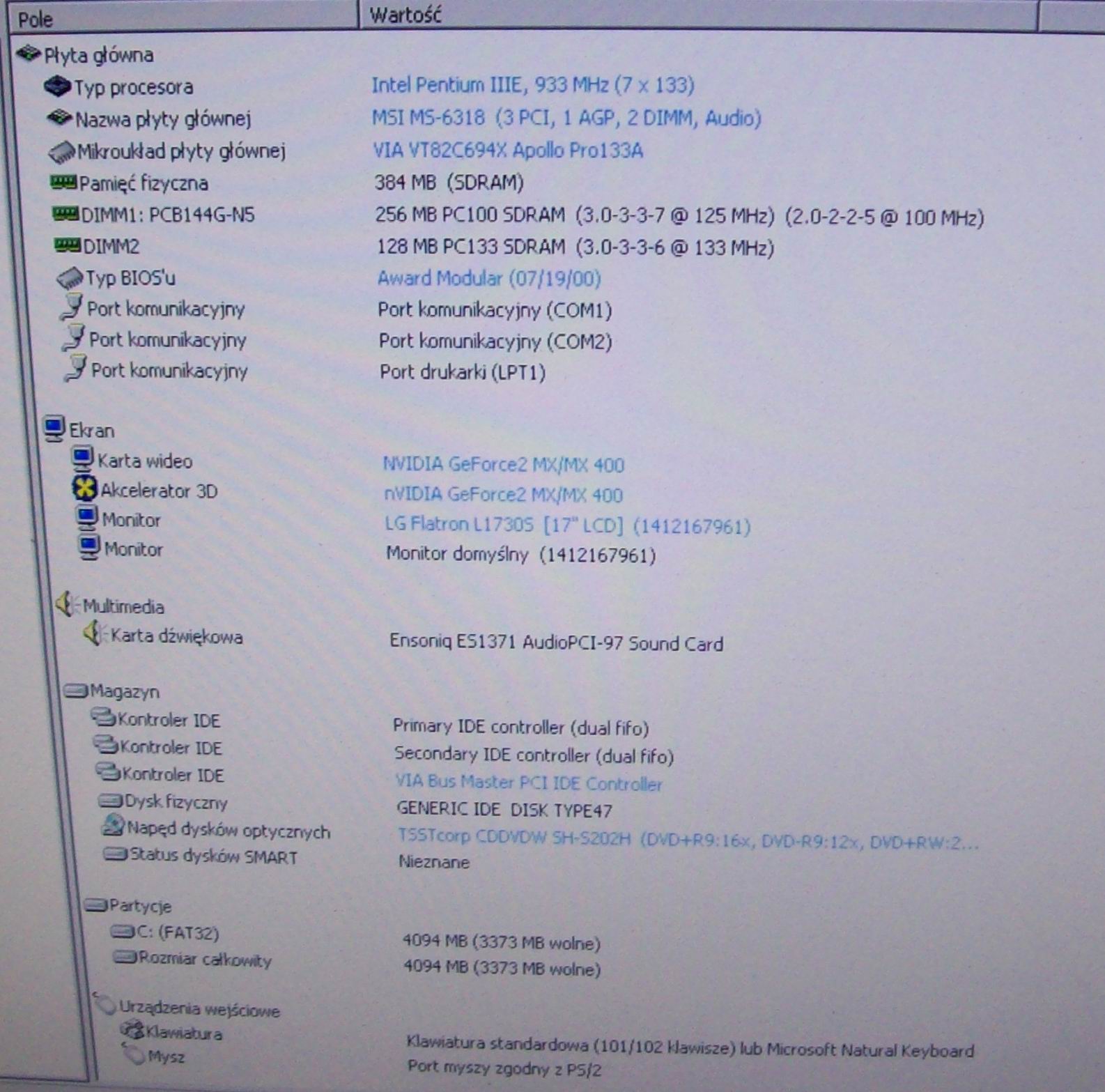Image resolution: width=1105 pixels, height=1092 pixels.
Task: Select the memory icon beside Pamięć fizyczna
Action: [x=63, y=183]
